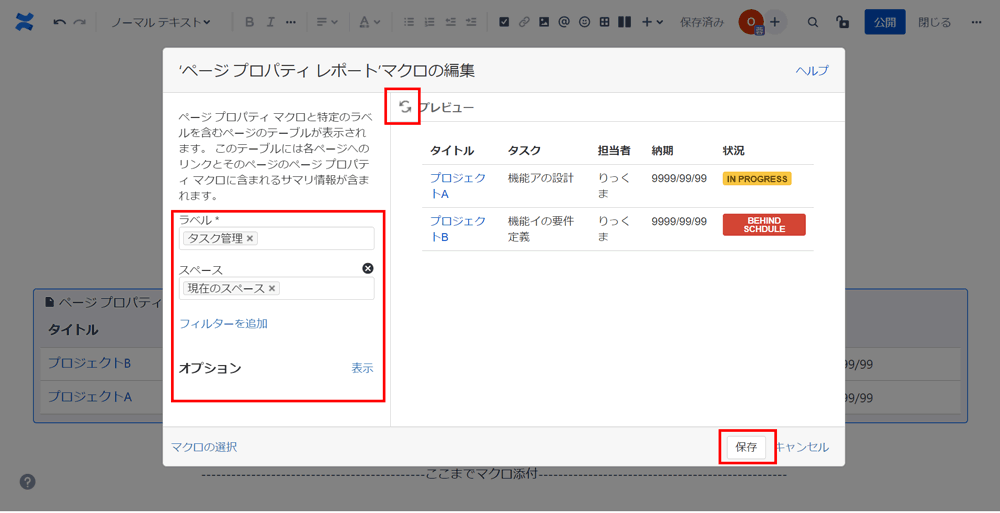
Task: Expand オプション by clicking 表示
Action: (362, 369)
